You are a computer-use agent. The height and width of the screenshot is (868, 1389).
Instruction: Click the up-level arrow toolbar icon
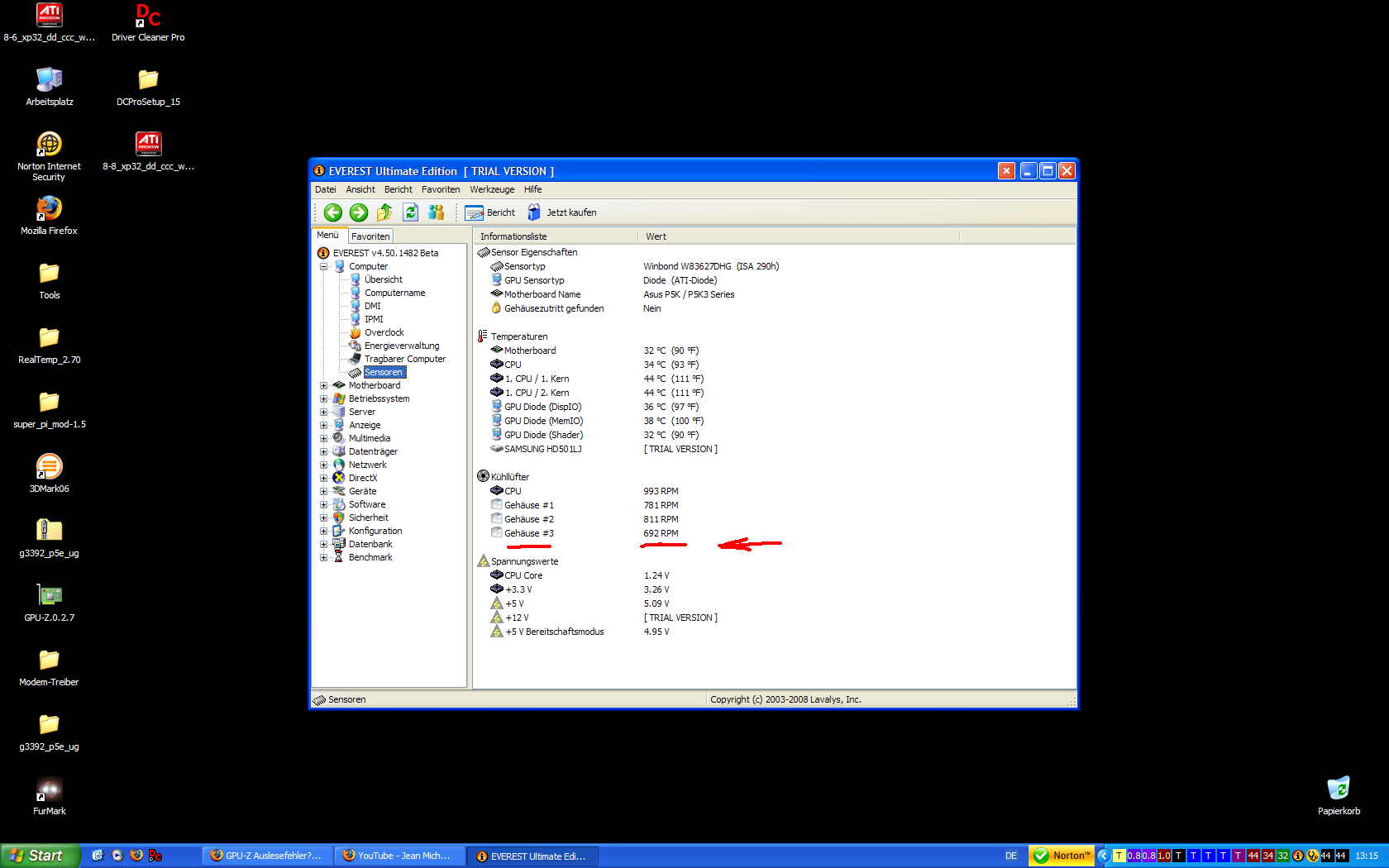[x=384, y=212]
